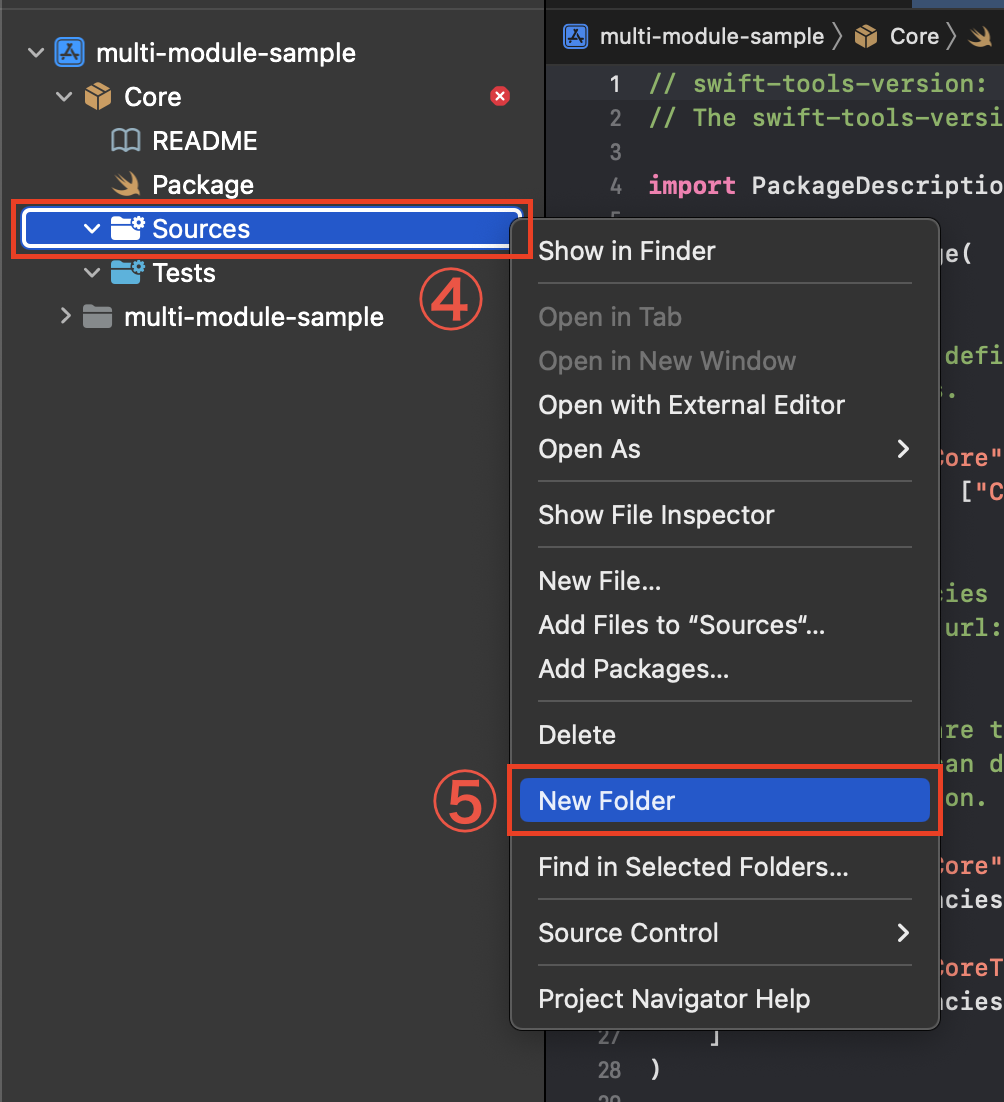This screenshot has height=1102, width=1004.
Task: Select Show in Finder menu entry
Action: [626, 251]
